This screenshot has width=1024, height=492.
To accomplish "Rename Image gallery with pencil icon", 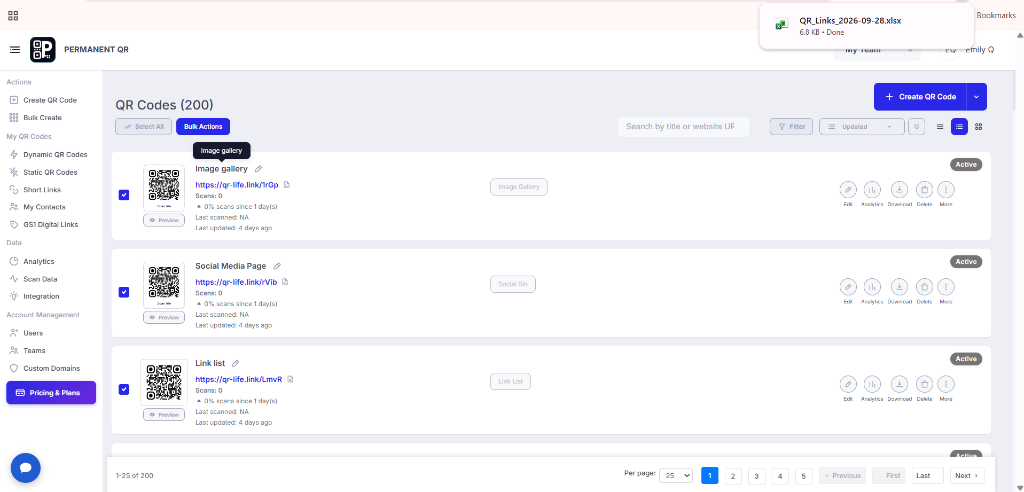I will pos(259,169).
